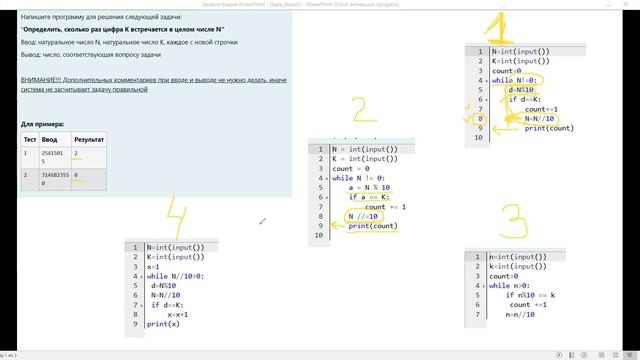Collapse the 'if a == K:' fold arrow in snippet 2

tap(327, 198)
